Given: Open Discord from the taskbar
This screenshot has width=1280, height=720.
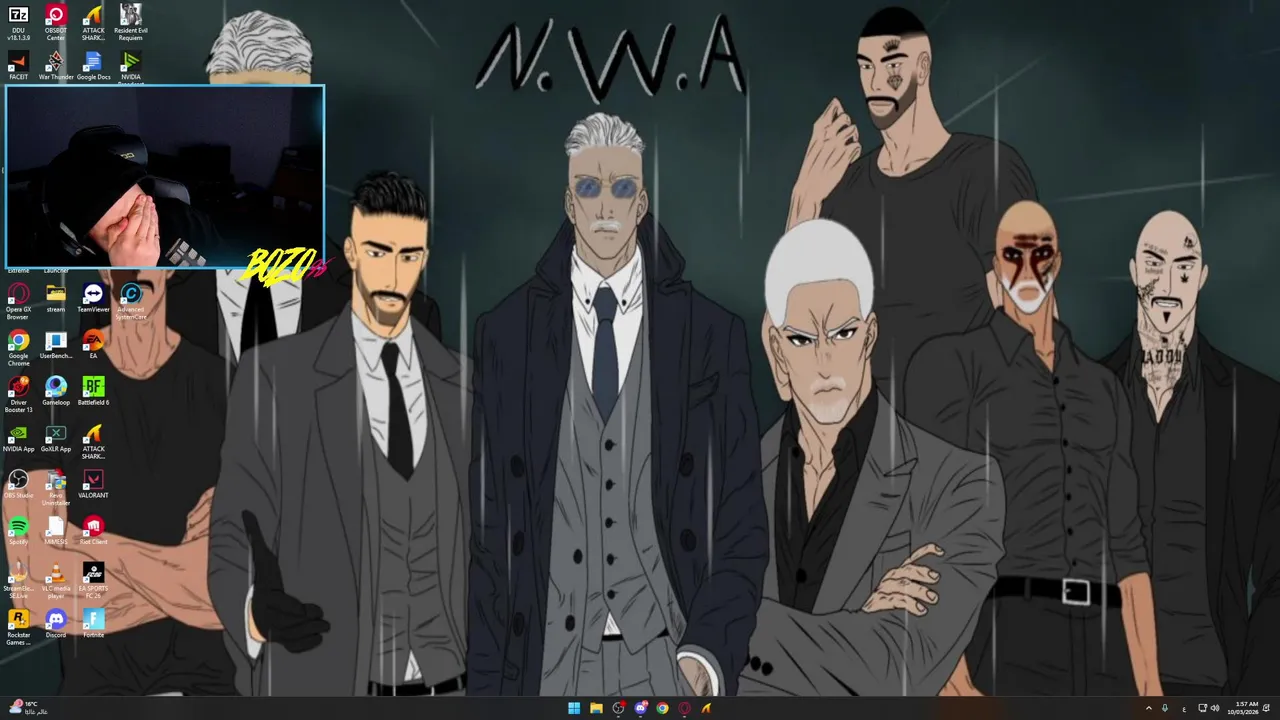Looking at the screenshot, I should click(640, 708).
